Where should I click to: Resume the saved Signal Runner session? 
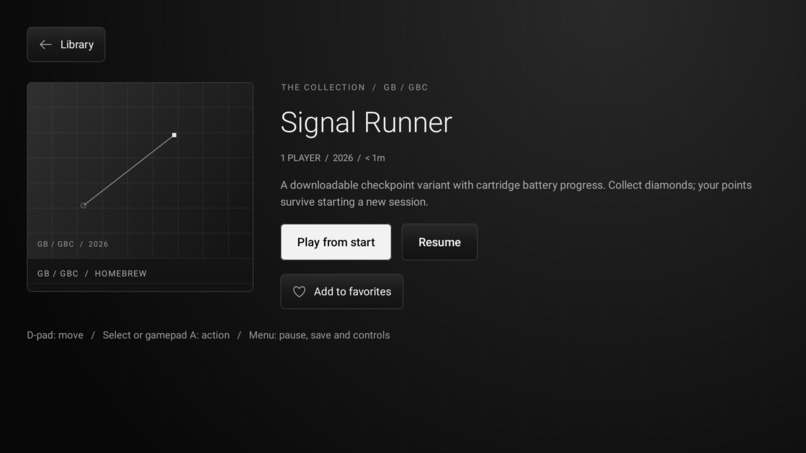(x=439, y=242)
